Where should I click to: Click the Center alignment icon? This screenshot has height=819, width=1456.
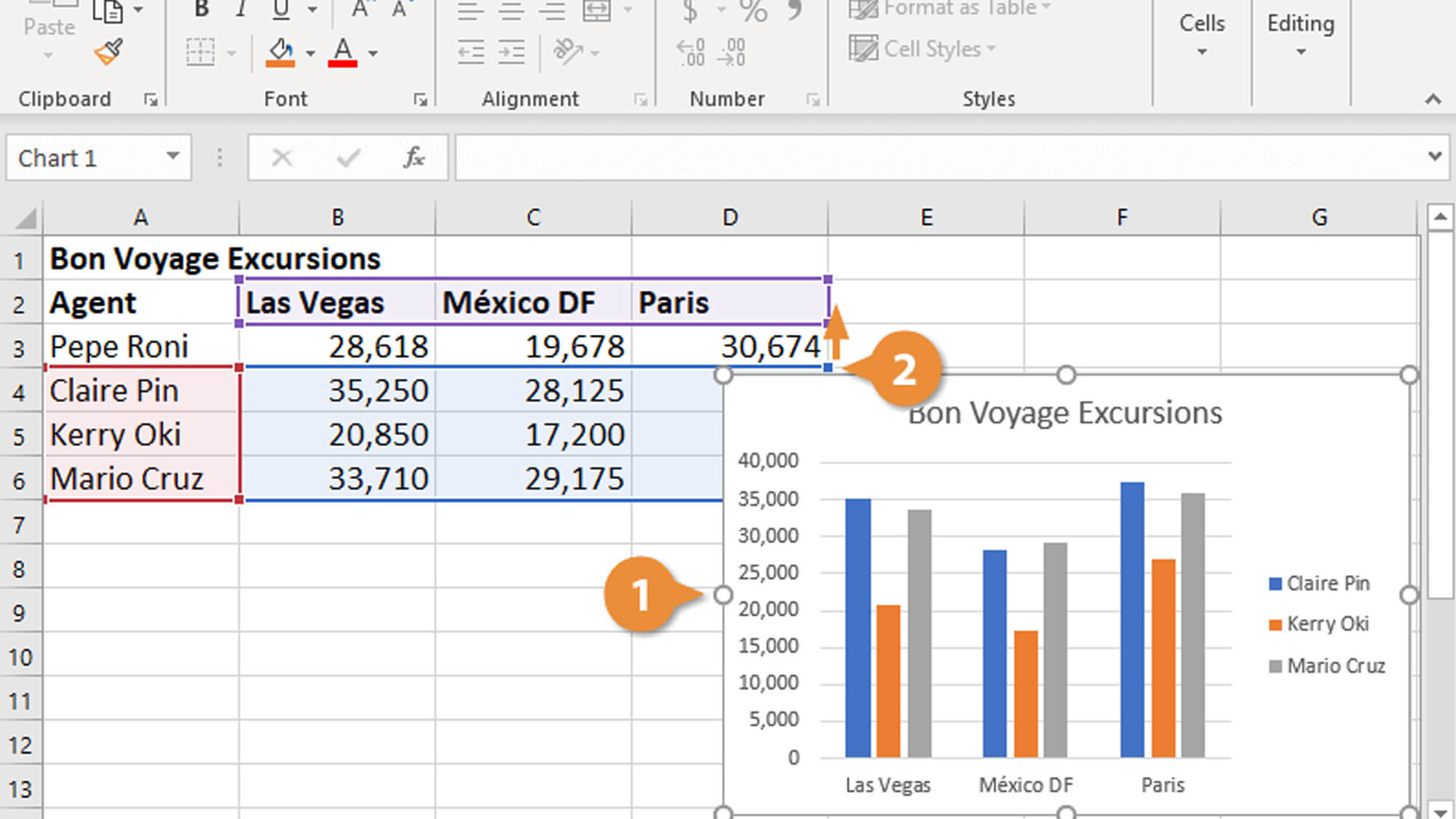(x=512, y=10)
